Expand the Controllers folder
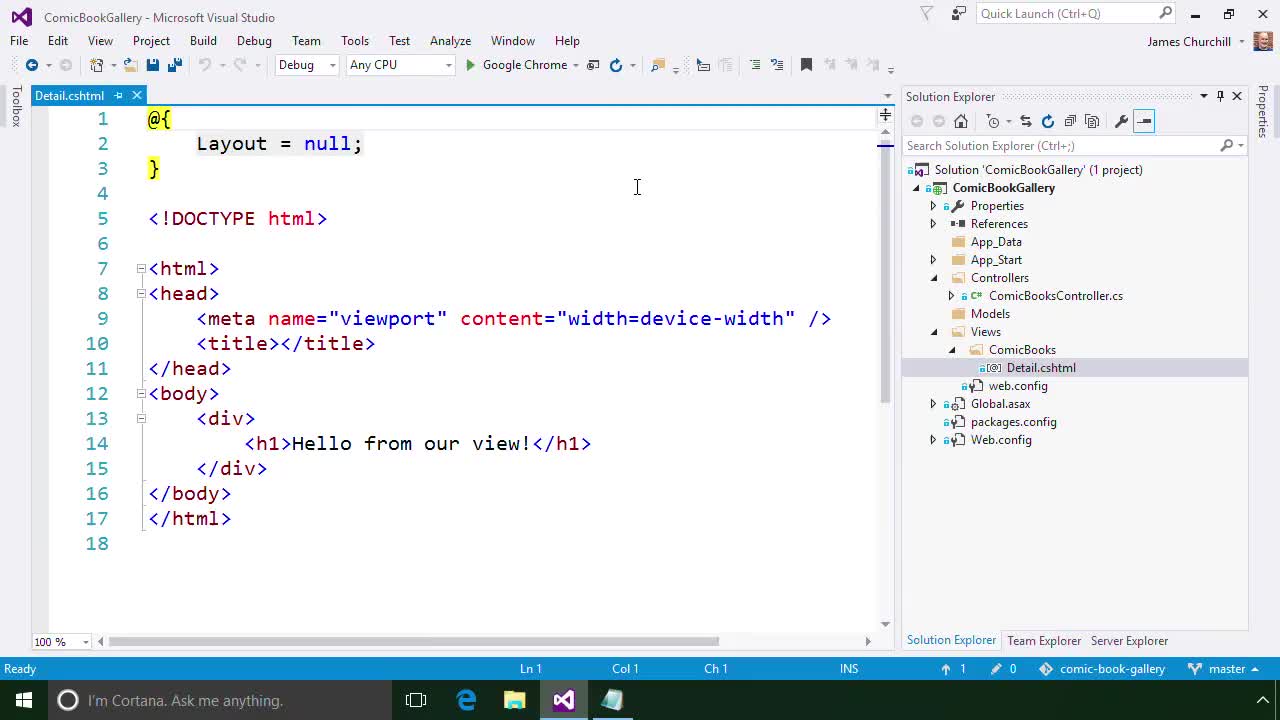The height and width of the screenshot is (720, 1280). point(933,278)
